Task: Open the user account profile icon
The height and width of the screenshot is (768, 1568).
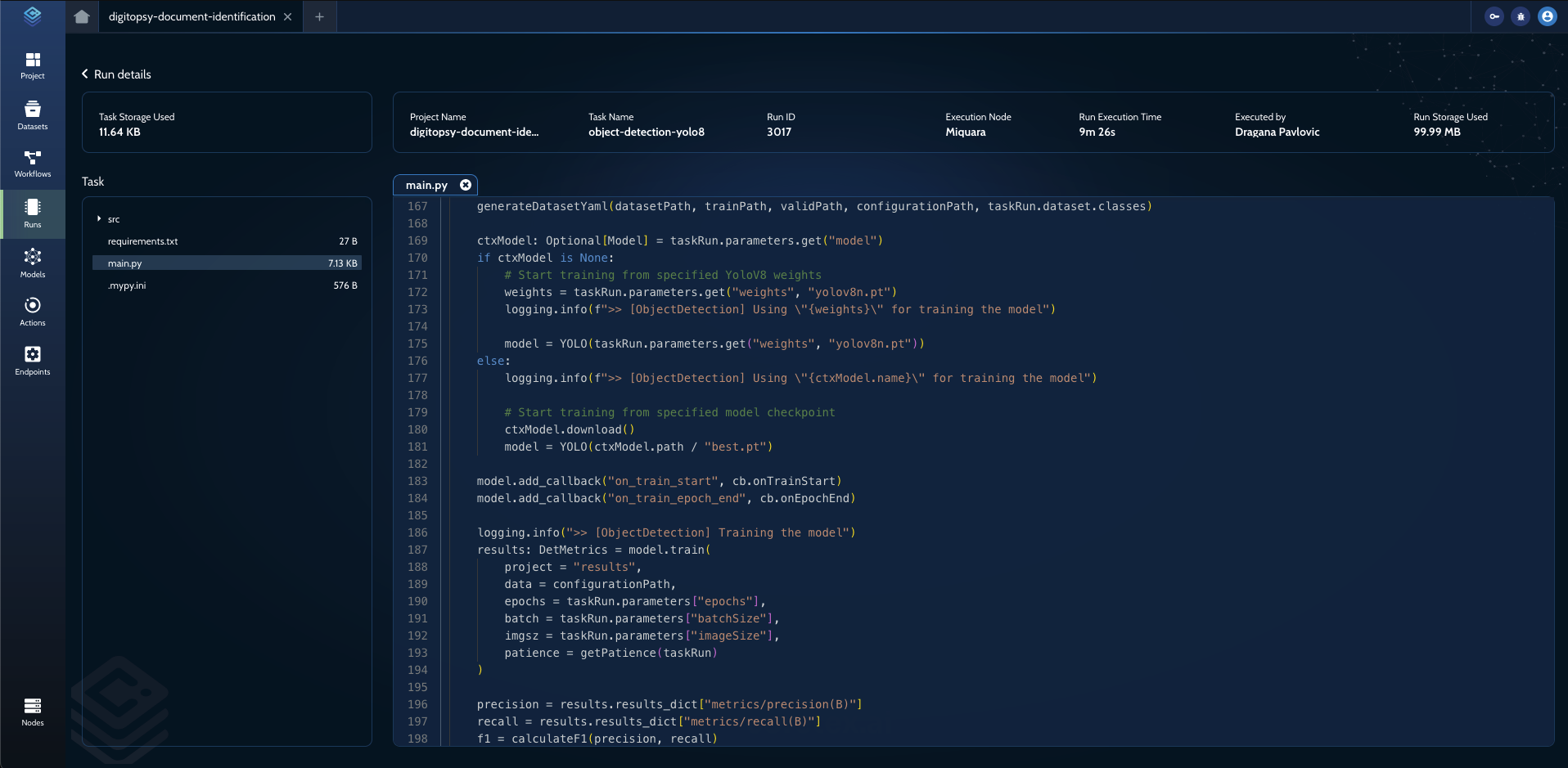Action: click(x=1547, y=16)
